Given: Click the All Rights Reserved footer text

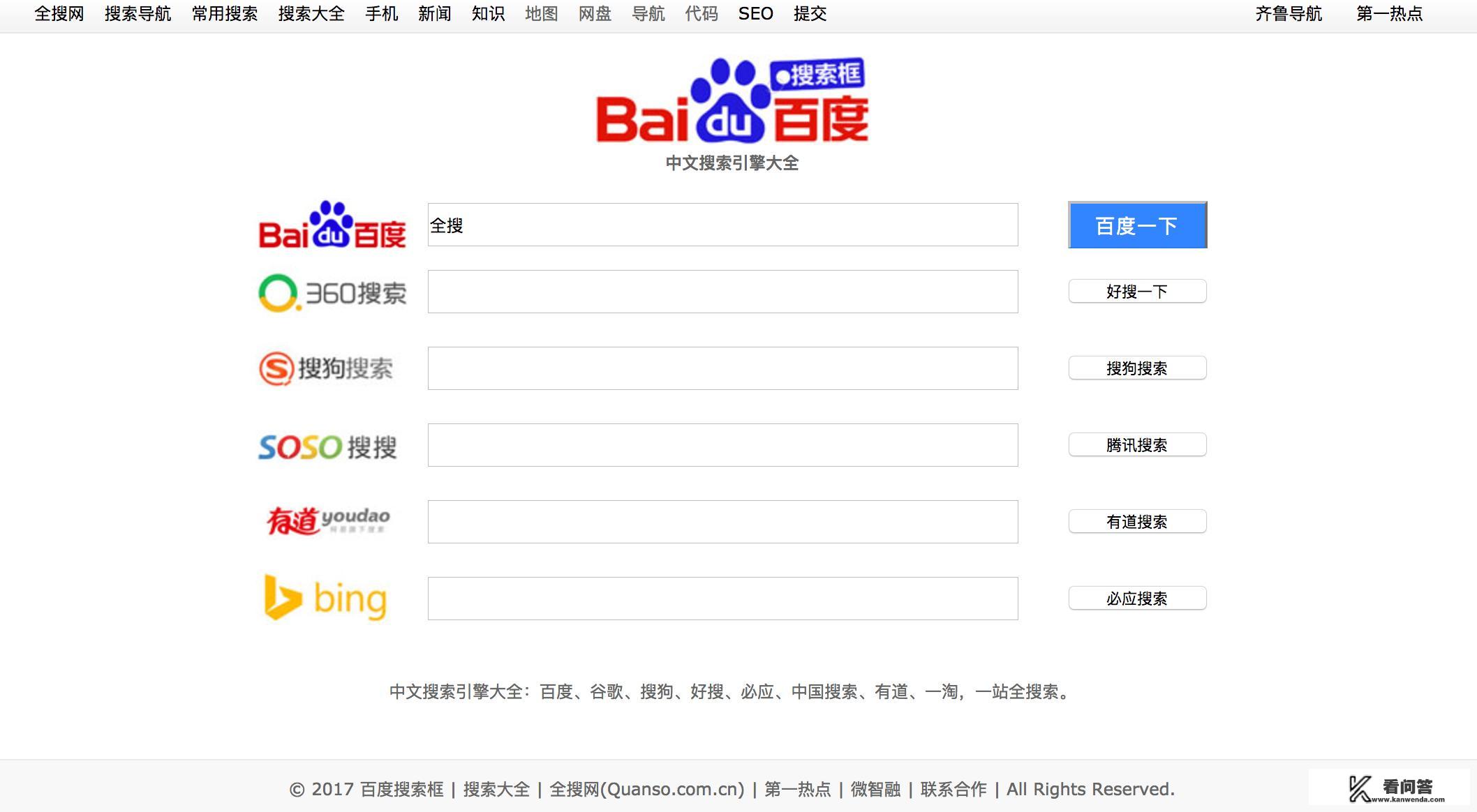Looking at the screenshot, I should 1090,790.
